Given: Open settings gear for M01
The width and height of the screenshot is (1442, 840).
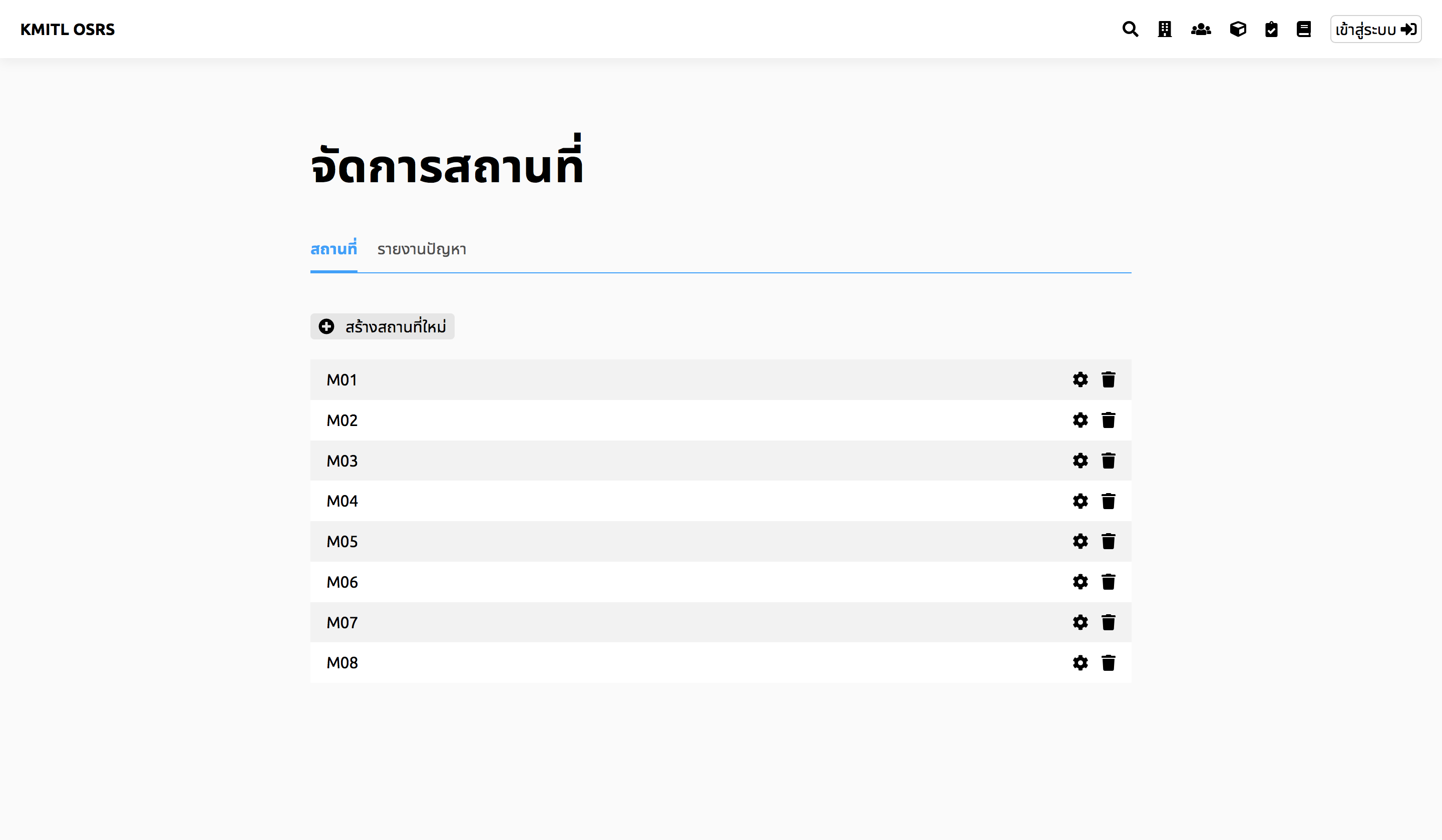Looking at the screenshot, I should click(1080, 379).
